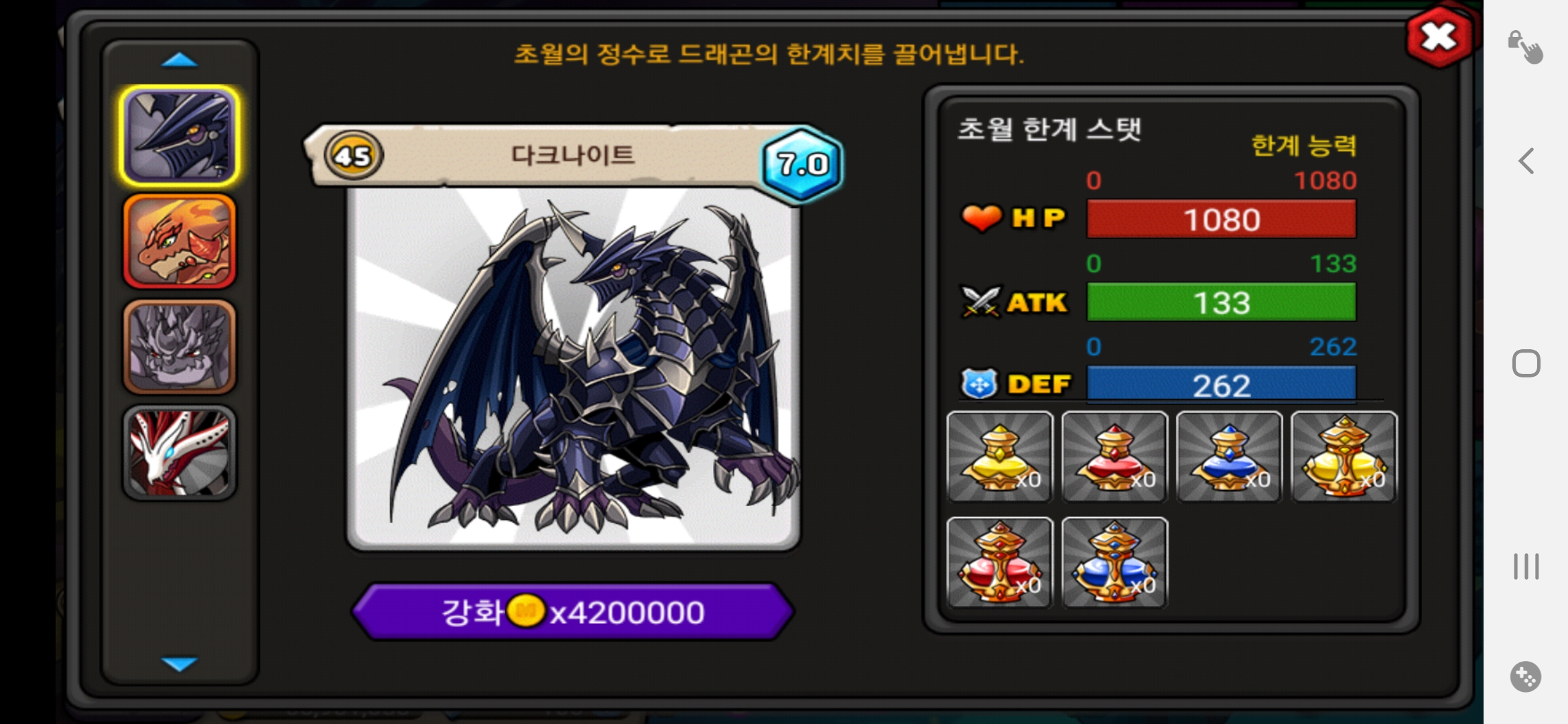Choose the white and red dragon portrait
1568x724 pixels.
click(x=180, y=452)
